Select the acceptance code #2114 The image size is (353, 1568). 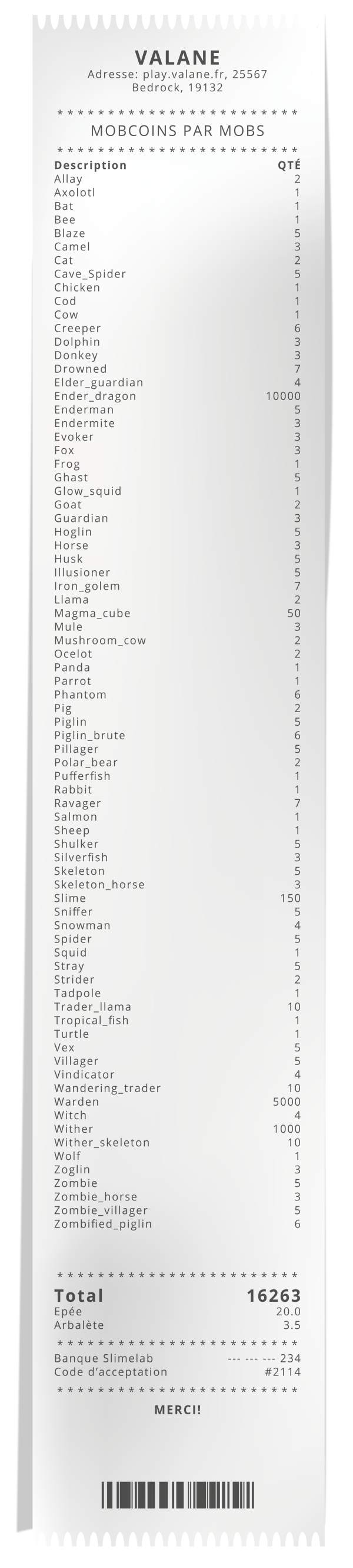tap(283, 1372)
